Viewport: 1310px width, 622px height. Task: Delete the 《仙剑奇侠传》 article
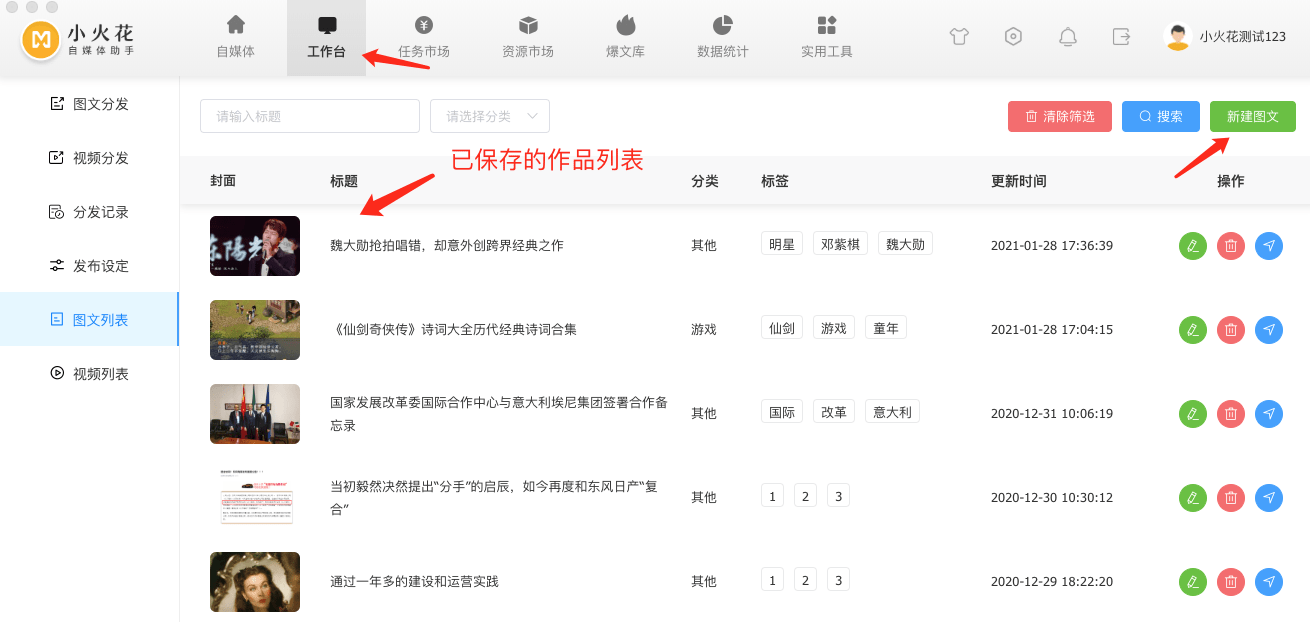[1230, 329]
